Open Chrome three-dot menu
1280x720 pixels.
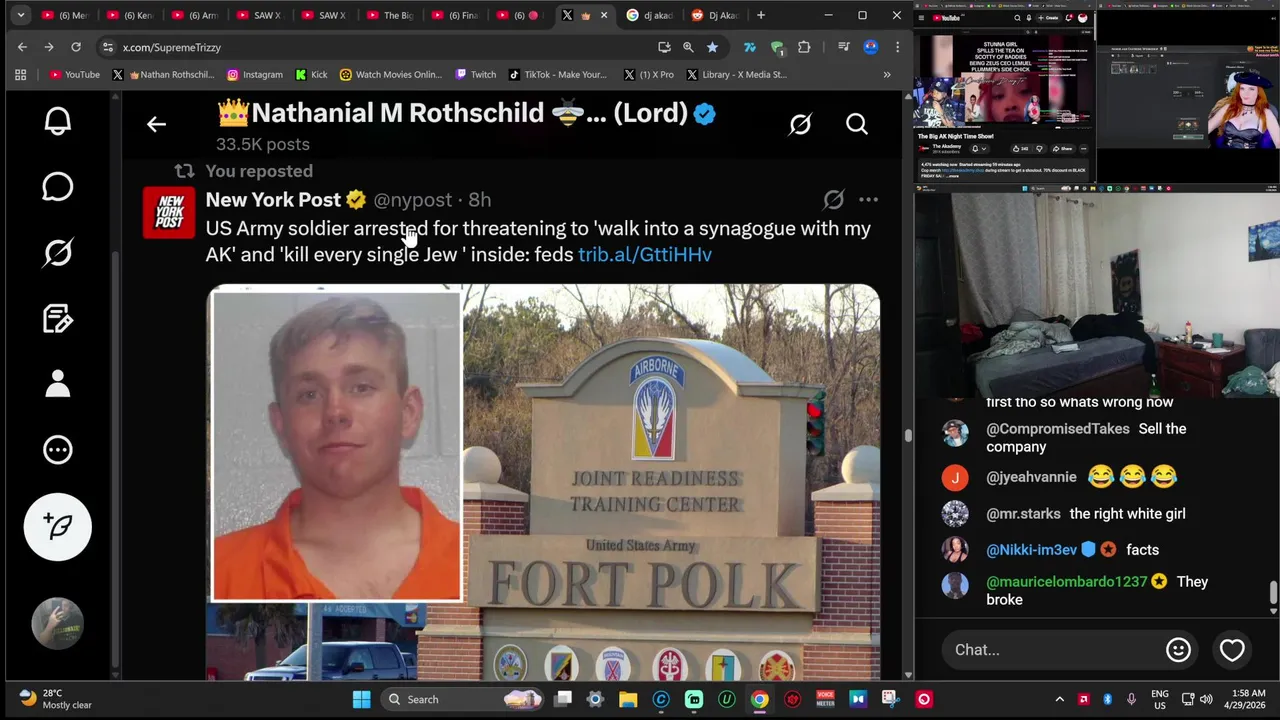pyautogui.click(x=897, y=47)
